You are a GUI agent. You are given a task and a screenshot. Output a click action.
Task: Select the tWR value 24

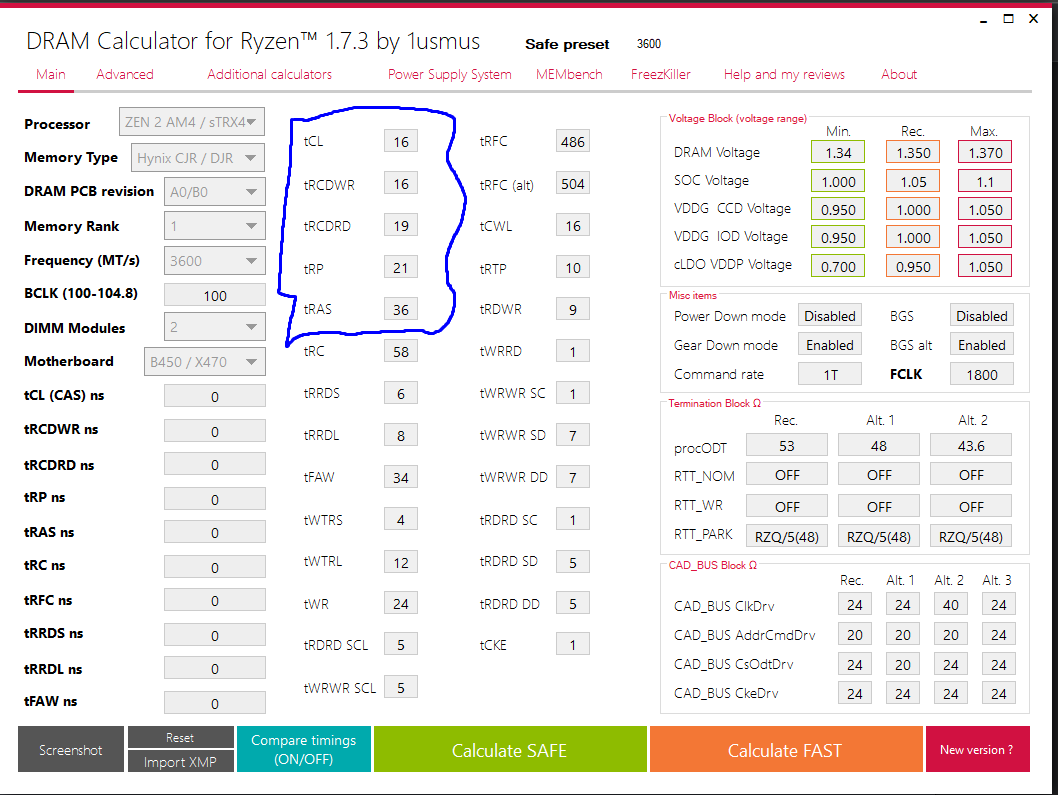pos(401,604)
